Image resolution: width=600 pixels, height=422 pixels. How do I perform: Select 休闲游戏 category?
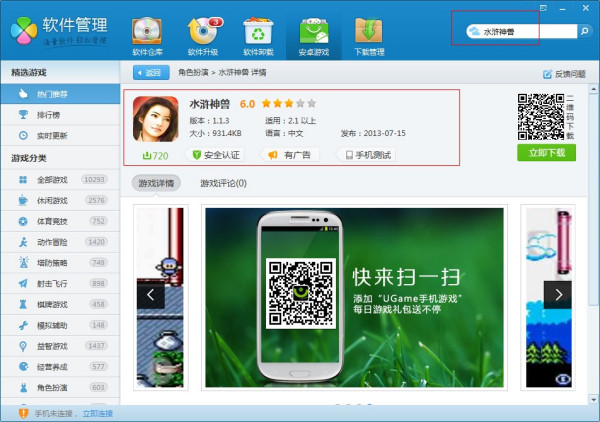click(60, 200)
